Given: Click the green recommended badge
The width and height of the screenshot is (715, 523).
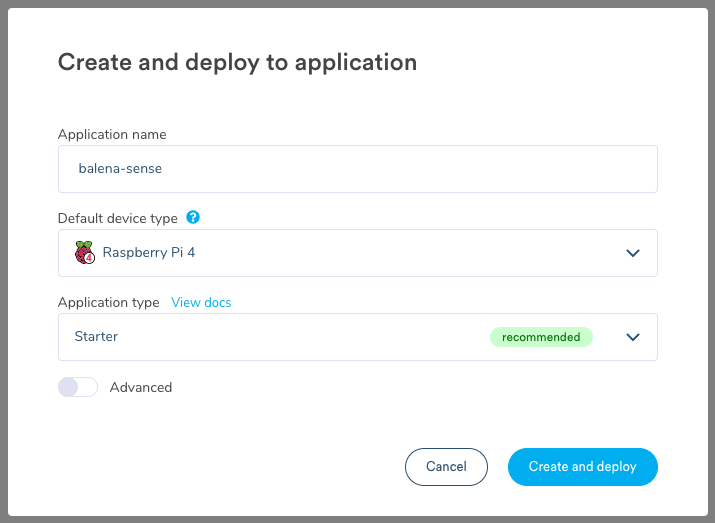Looking at the screenshot, I should [541, 337].
